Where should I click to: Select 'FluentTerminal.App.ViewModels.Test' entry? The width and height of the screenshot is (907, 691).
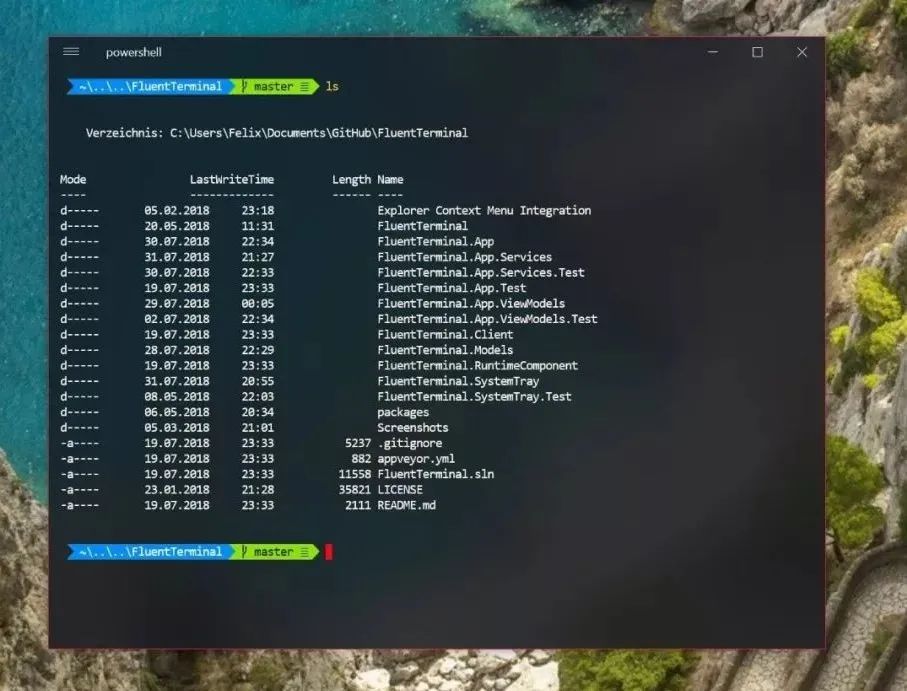click(487, 319)
